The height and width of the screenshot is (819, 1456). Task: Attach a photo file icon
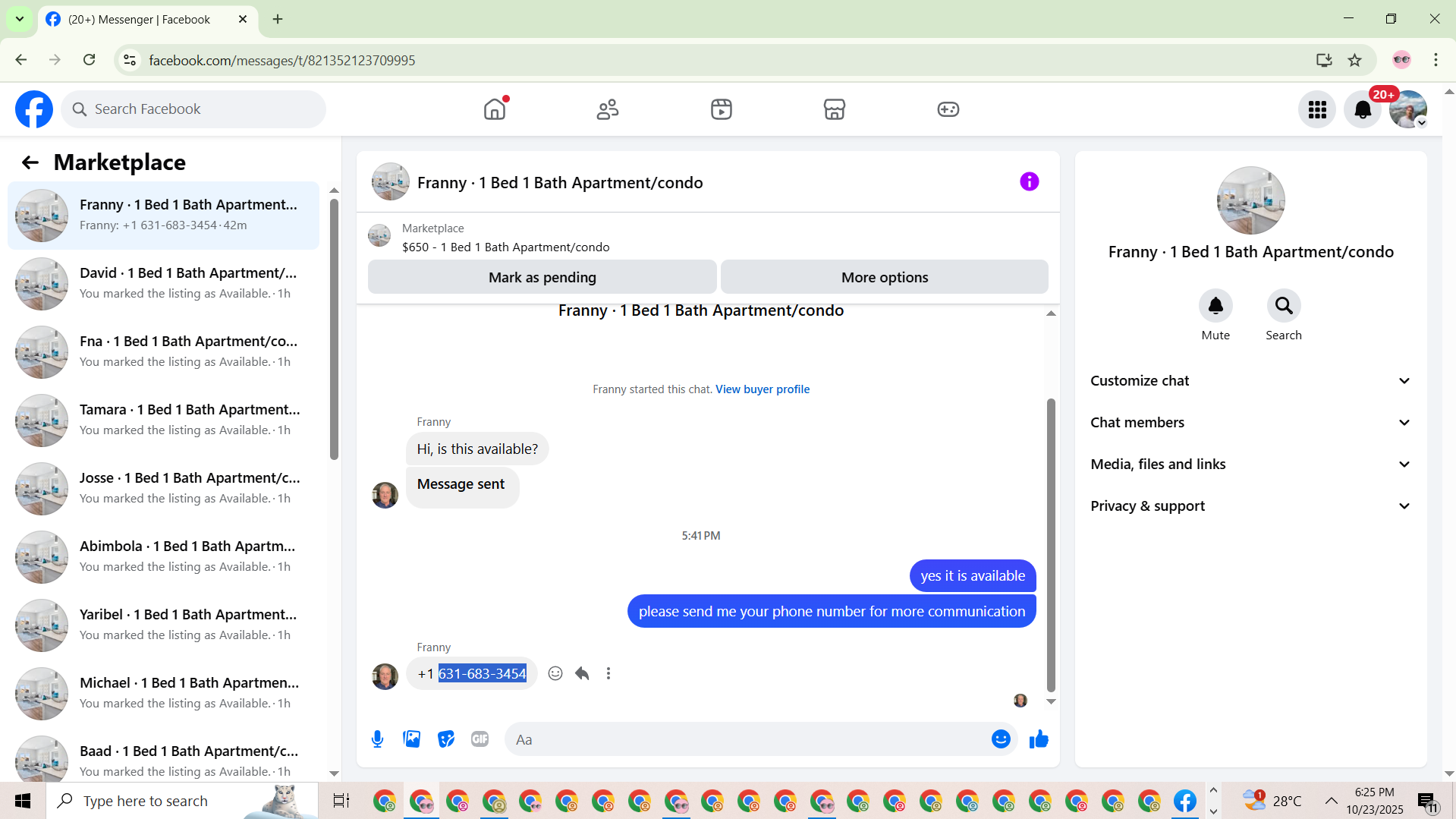pyautogui.click(x=412, y=739)
